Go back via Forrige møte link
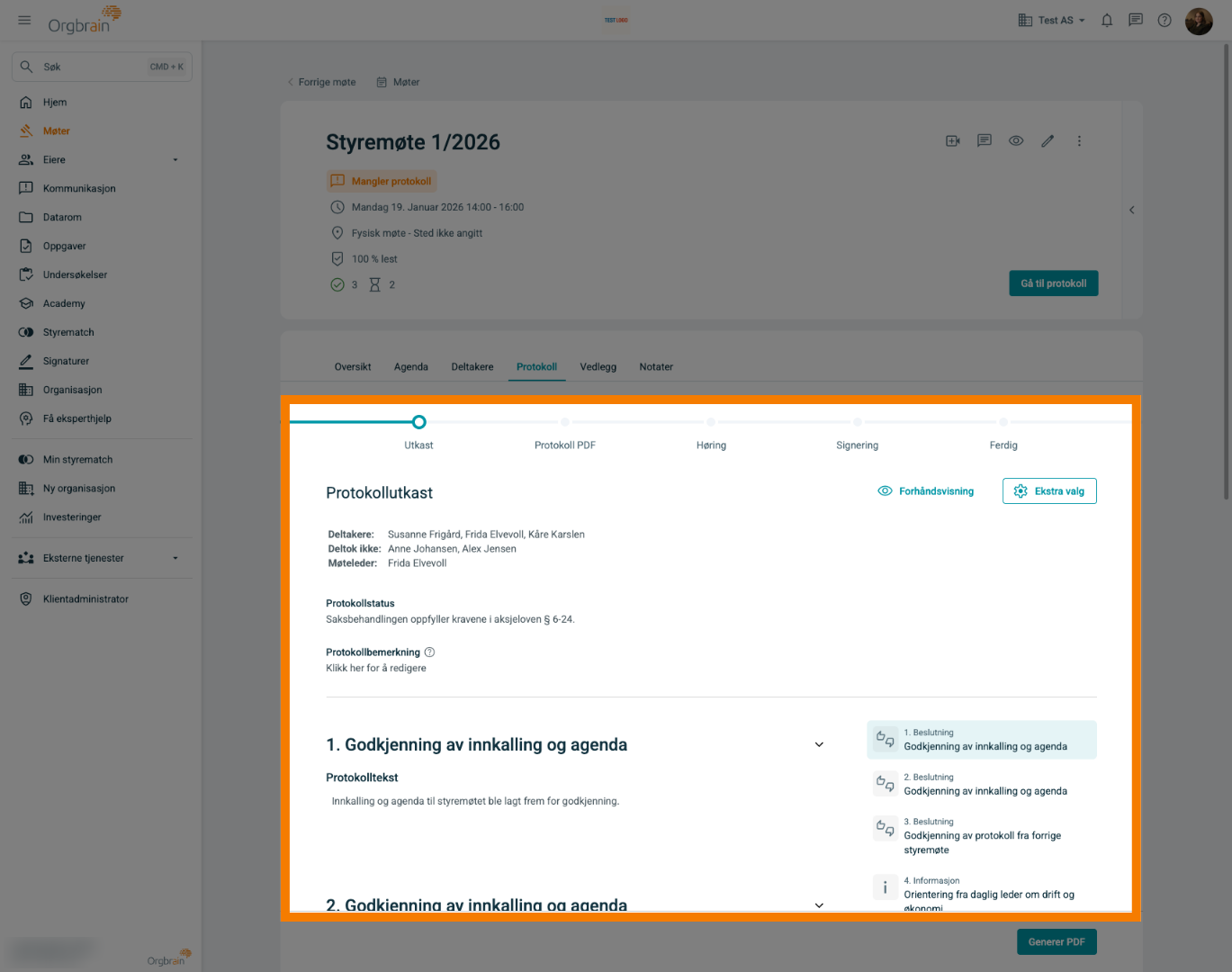Screen dimensions: 1232x972 click(321, 82)
